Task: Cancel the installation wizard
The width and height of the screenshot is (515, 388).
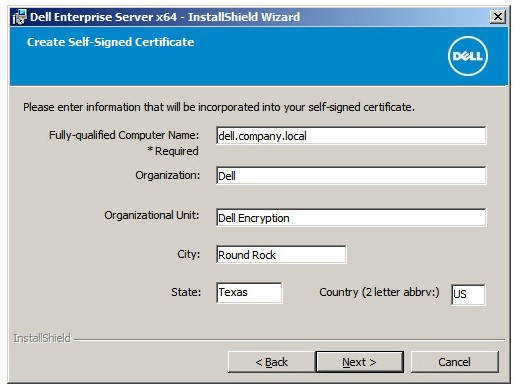Action: (x=454, y=362)
